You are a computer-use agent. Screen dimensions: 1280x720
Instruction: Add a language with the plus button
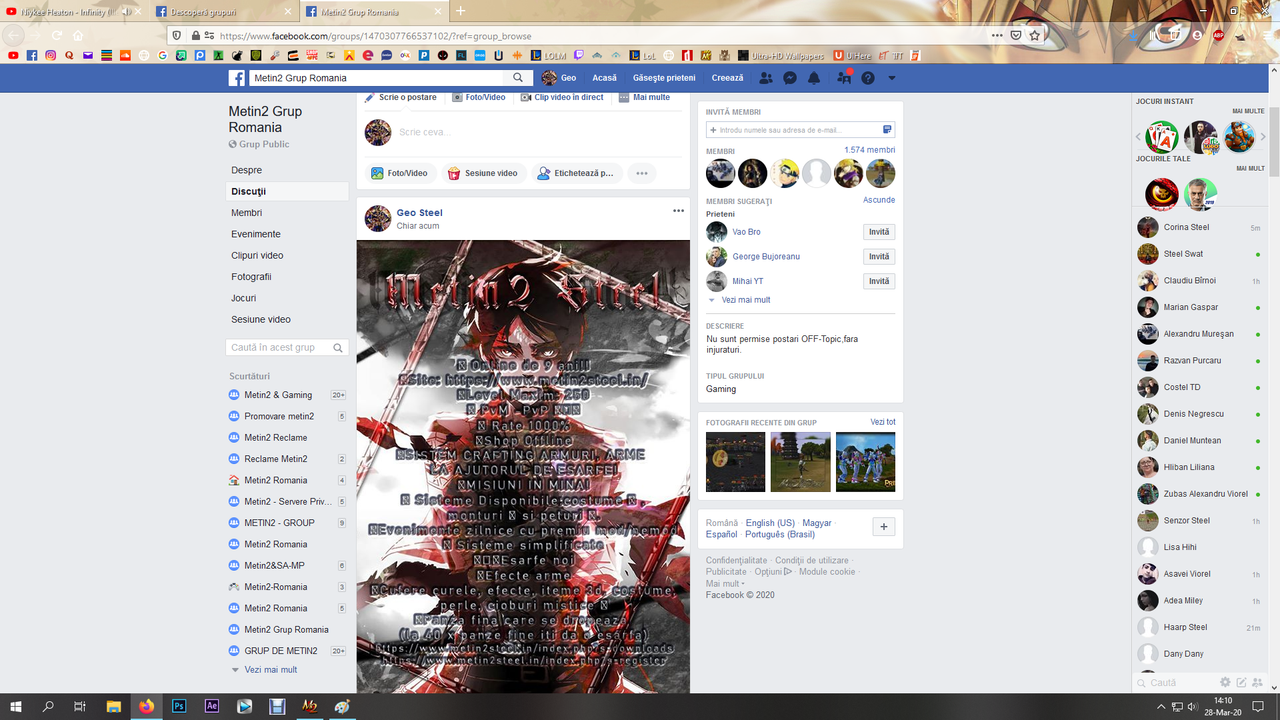[x=884, y=527]
